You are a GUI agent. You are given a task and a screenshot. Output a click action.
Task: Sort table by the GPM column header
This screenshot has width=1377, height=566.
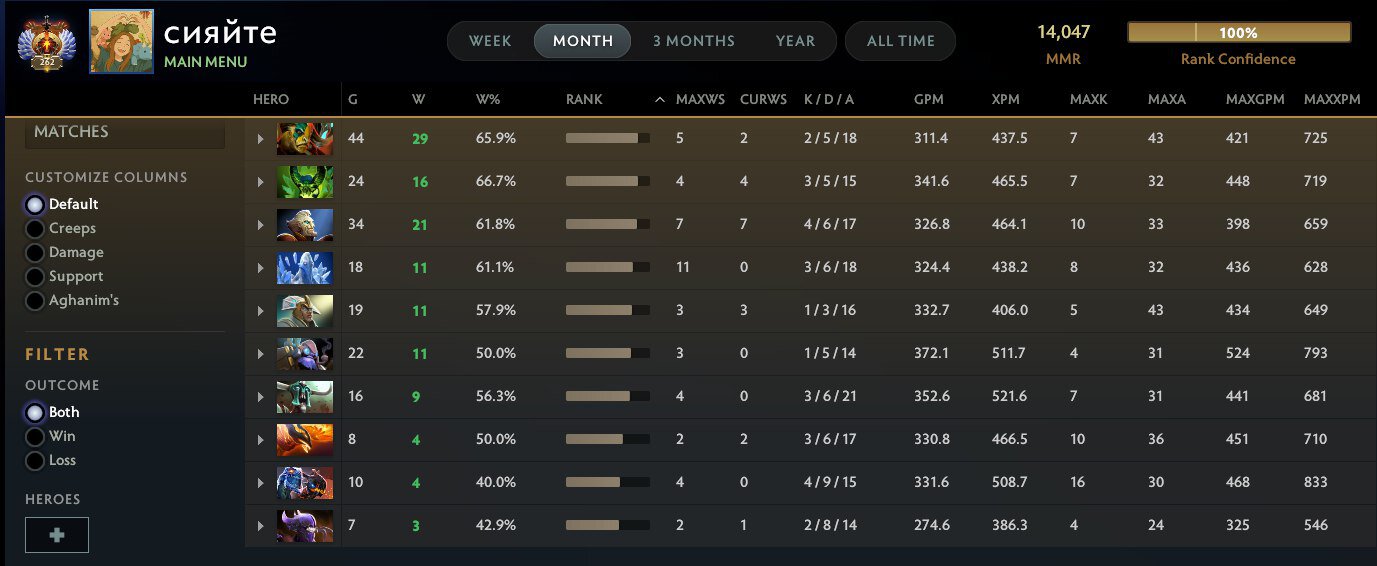coord(928,100)
